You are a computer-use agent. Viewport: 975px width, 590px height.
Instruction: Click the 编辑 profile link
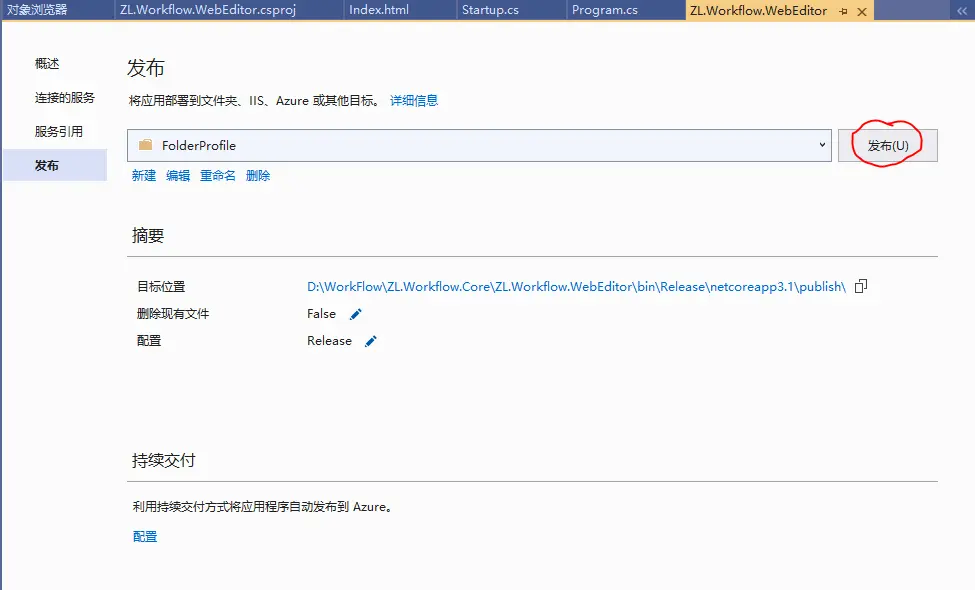coord(178,176)
